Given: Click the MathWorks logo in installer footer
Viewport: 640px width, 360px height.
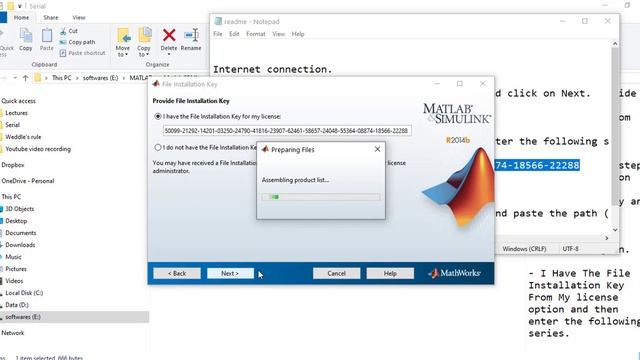Looking at the screenshot, I should tap(454, 273).
